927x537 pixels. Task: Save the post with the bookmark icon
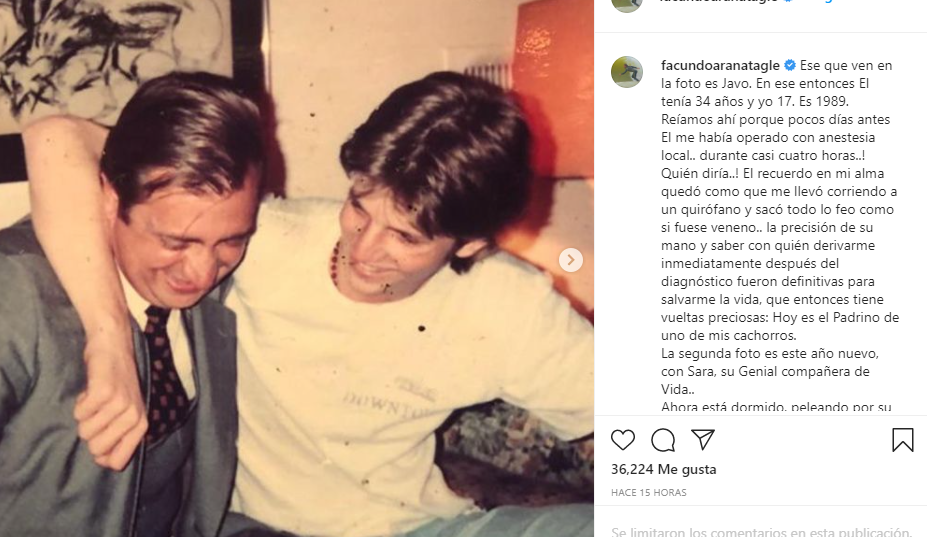902,440
